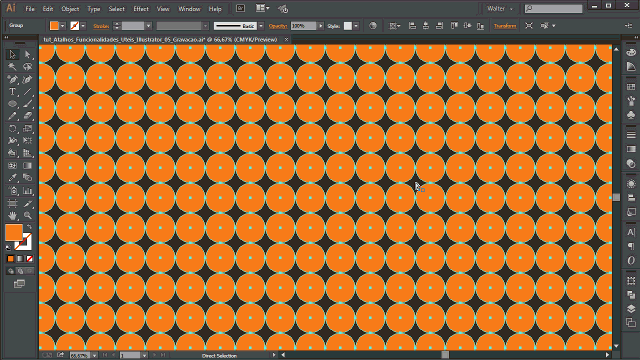640x360 pixels.
Task: Open the Object menu
Action: 70,9
